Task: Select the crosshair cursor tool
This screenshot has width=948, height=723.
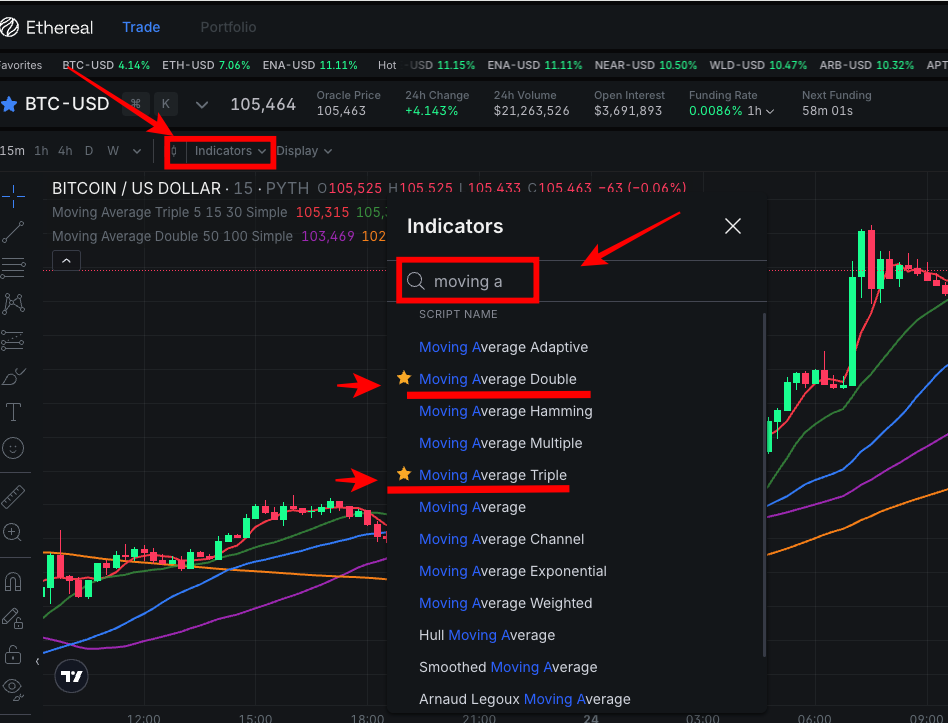Action: coord(13,196)
